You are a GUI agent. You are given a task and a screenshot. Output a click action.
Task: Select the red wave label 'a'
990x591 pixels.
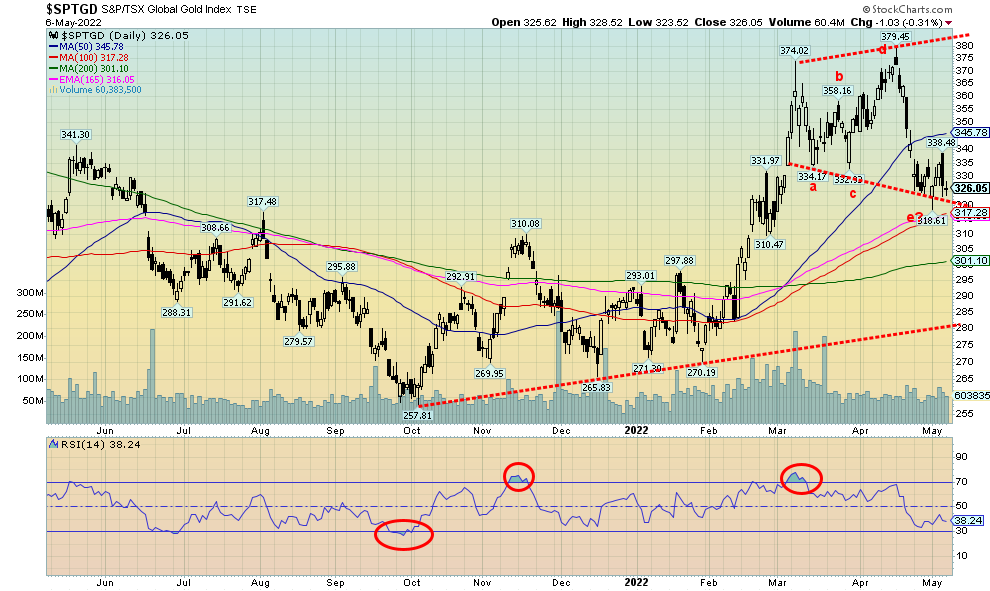[812, 187]
